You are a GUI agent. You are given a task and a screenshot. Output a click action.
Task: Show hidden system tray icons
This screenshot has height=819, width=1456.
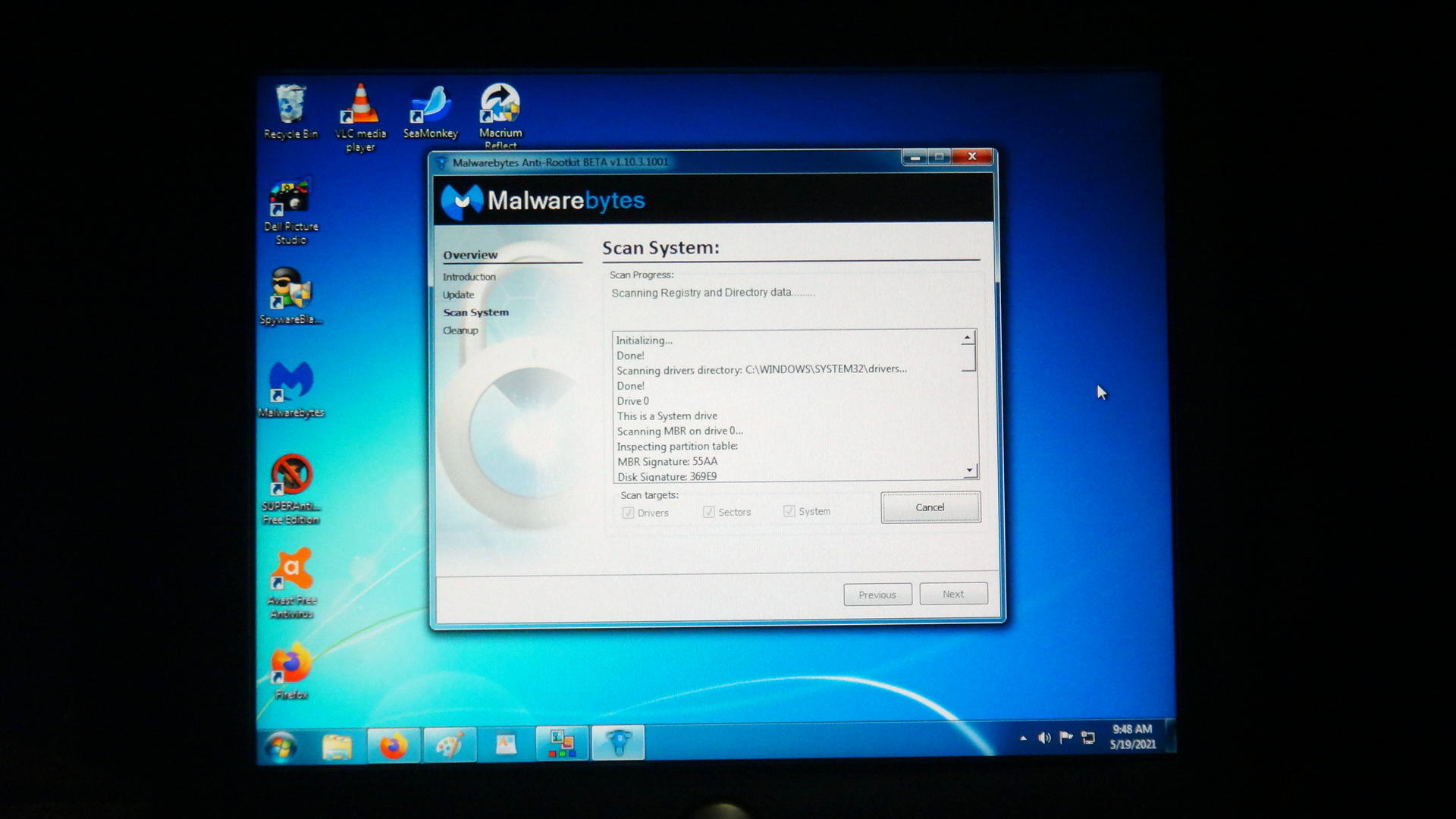click(x=1023, y=738)
